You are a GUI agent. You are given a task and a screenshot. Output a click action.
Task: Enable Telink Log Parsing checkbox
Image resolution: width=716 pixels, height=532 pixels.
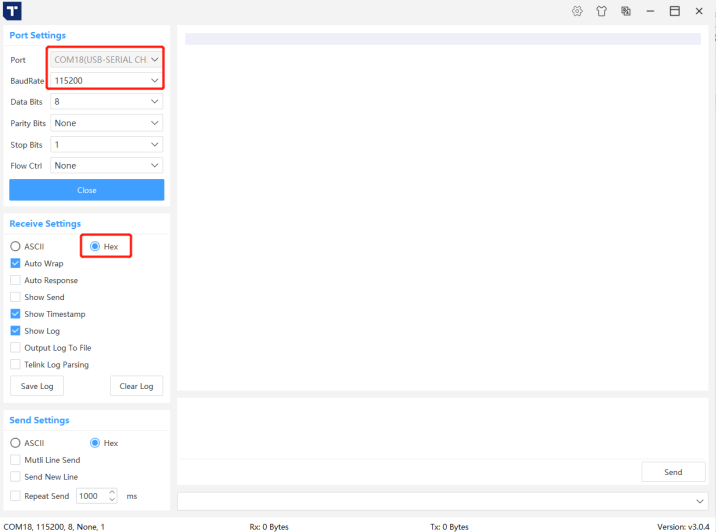(x=15, y=364)
